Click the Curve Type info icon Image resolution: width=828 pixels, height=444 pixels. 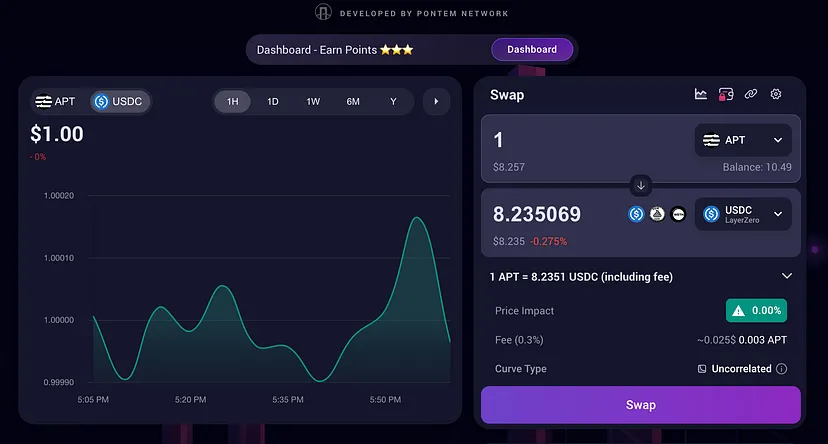782,369
